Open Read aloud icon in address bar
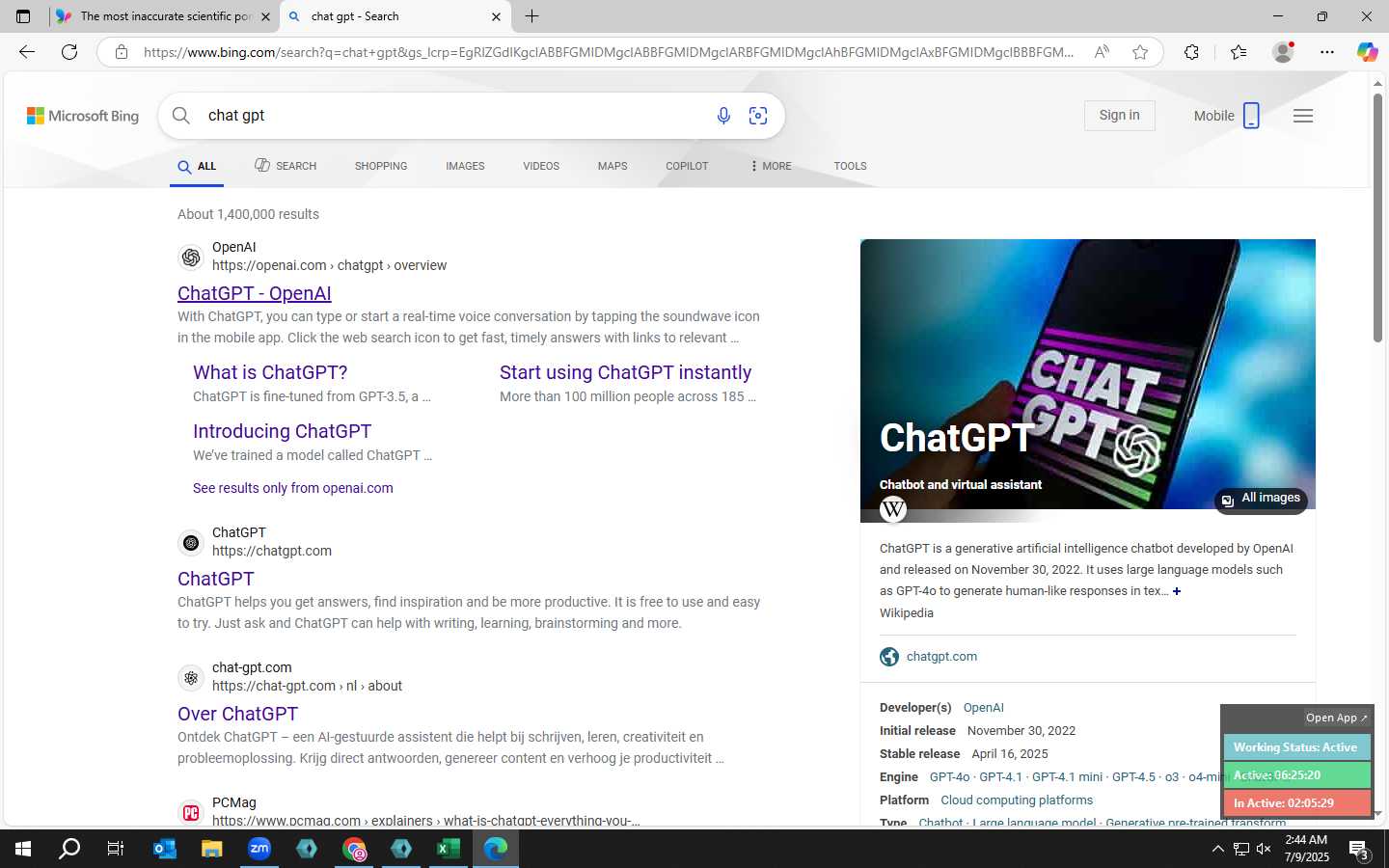 pyautogui.click(x=1102, y=52)
